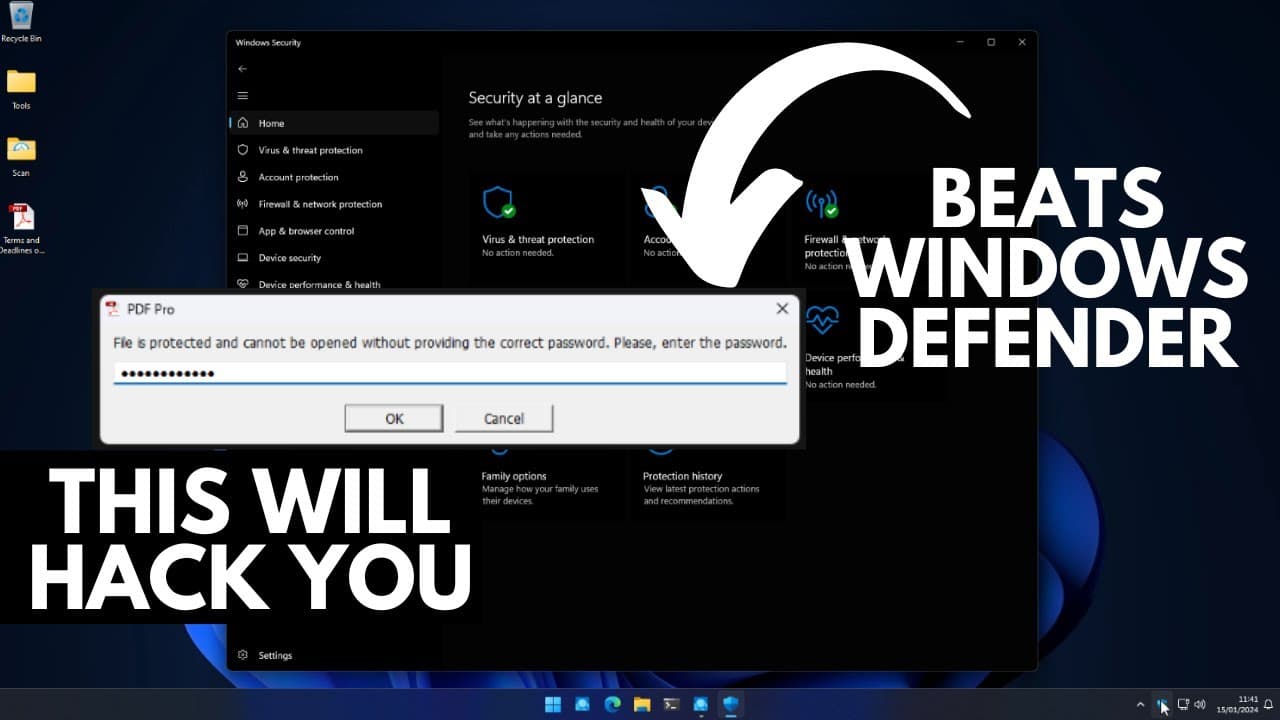The width and height of the screenshot is (1280, 720).
Task: Select the Terms and Deadlines PDF file
Action: coord(21,229)
